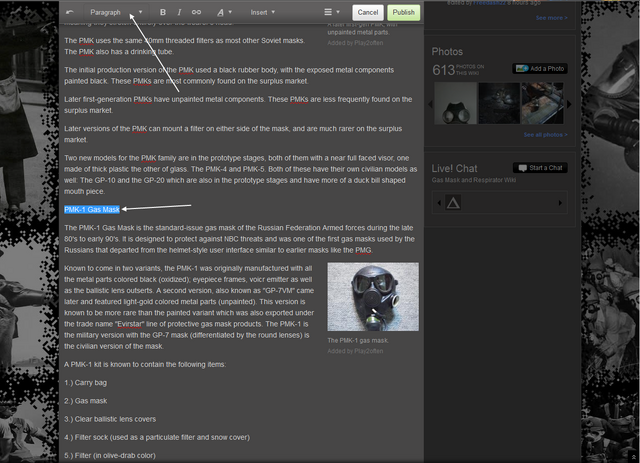Screen dimensions: 640x463
Task: Click the highlighted PMK-1 Gas Mask heading
Action: (92, 209)
